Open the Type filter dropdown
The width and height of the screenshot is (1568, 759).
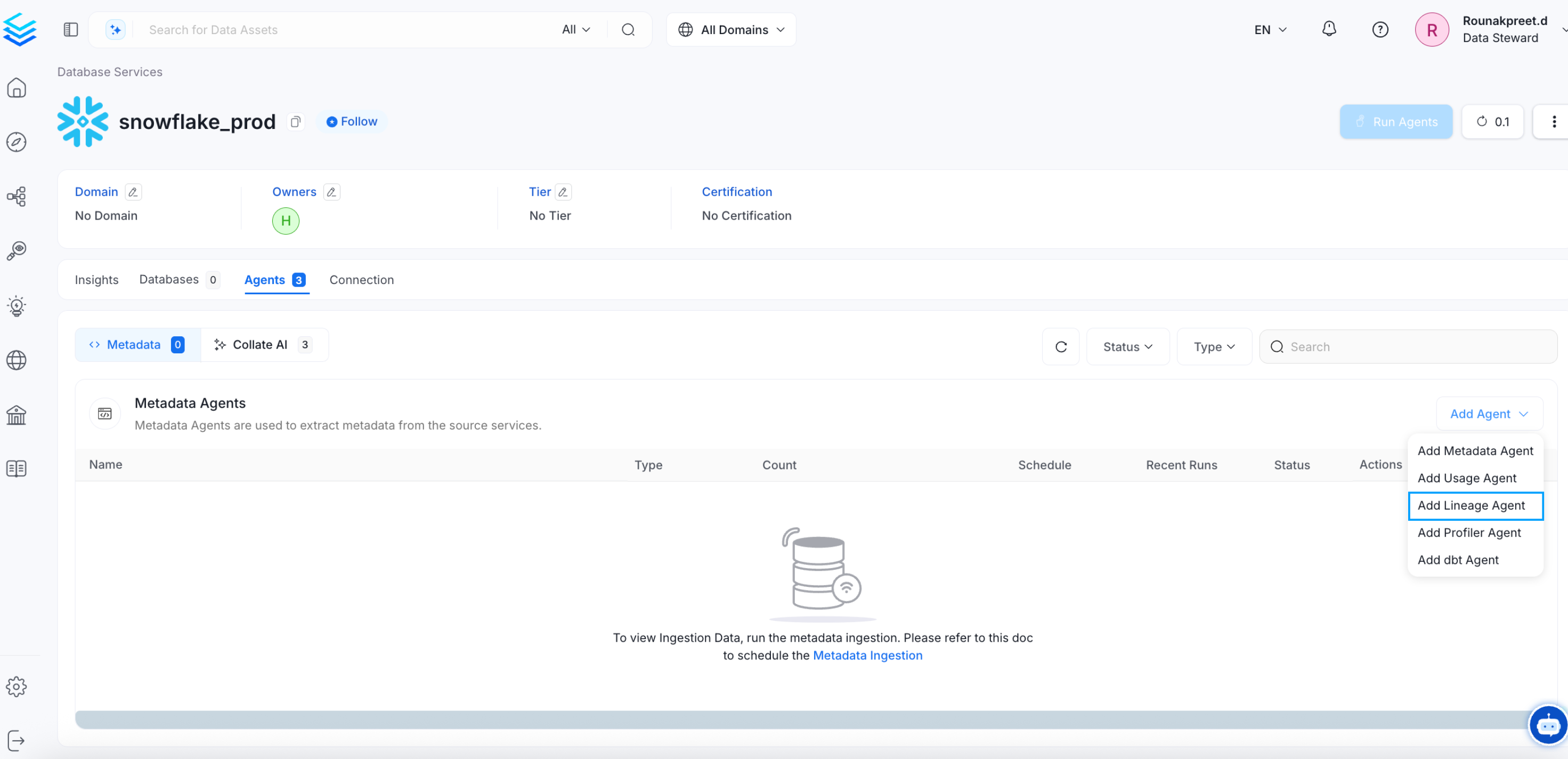coord(1214,346)
